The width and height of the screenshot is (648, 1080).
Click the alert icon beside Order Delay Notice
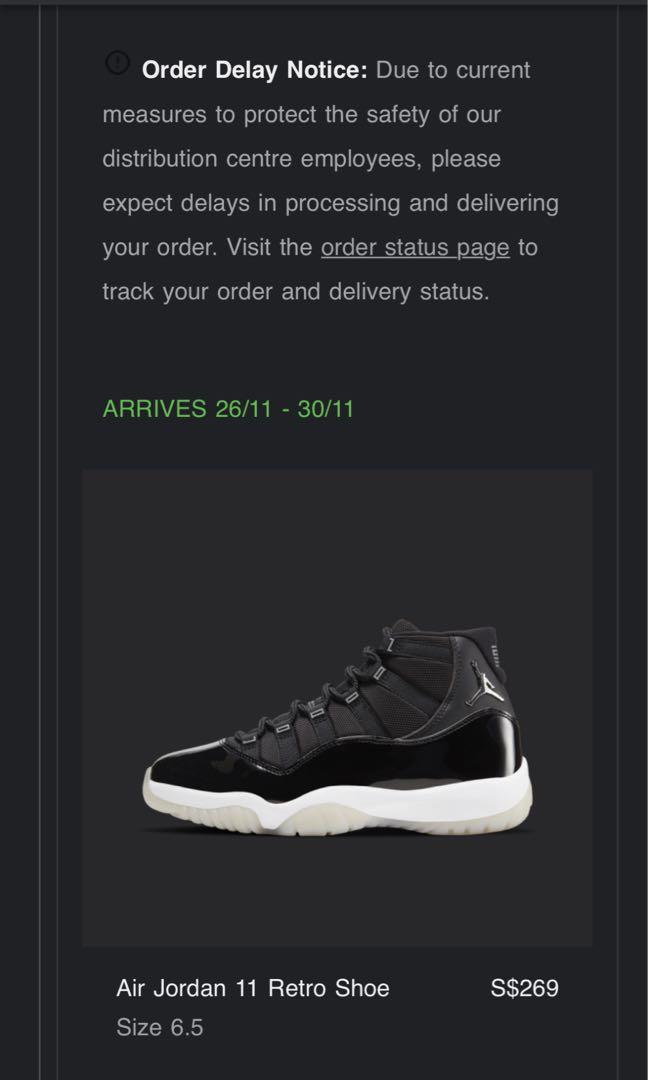[118, 63]
